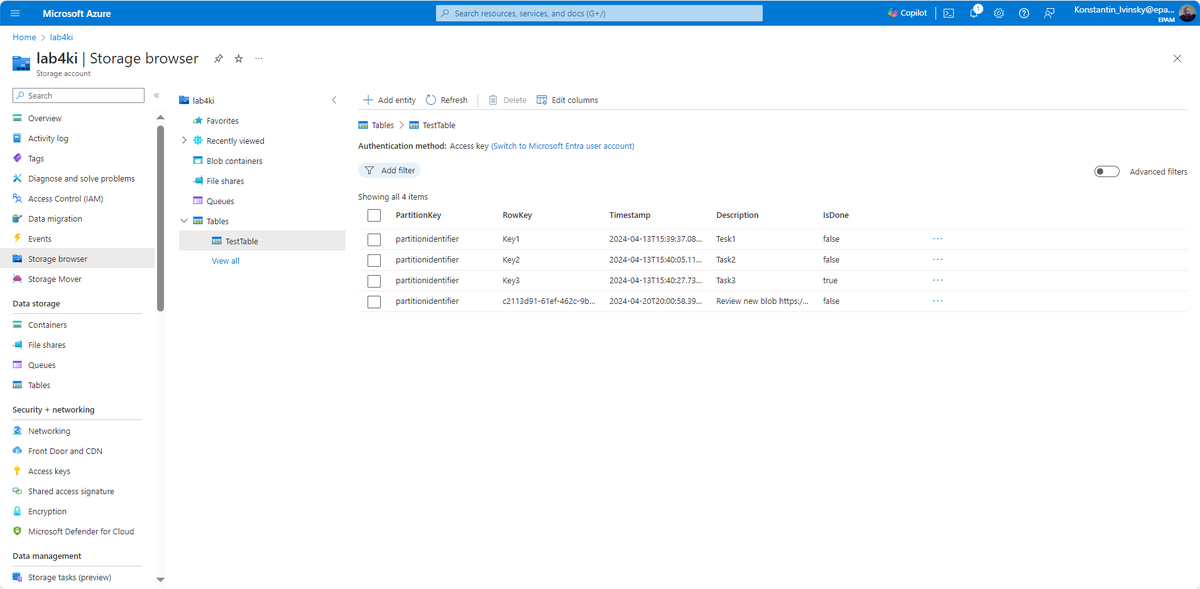Toggle Advanced filters switch
The image size is (1200, 589).
click(1106, 172)
